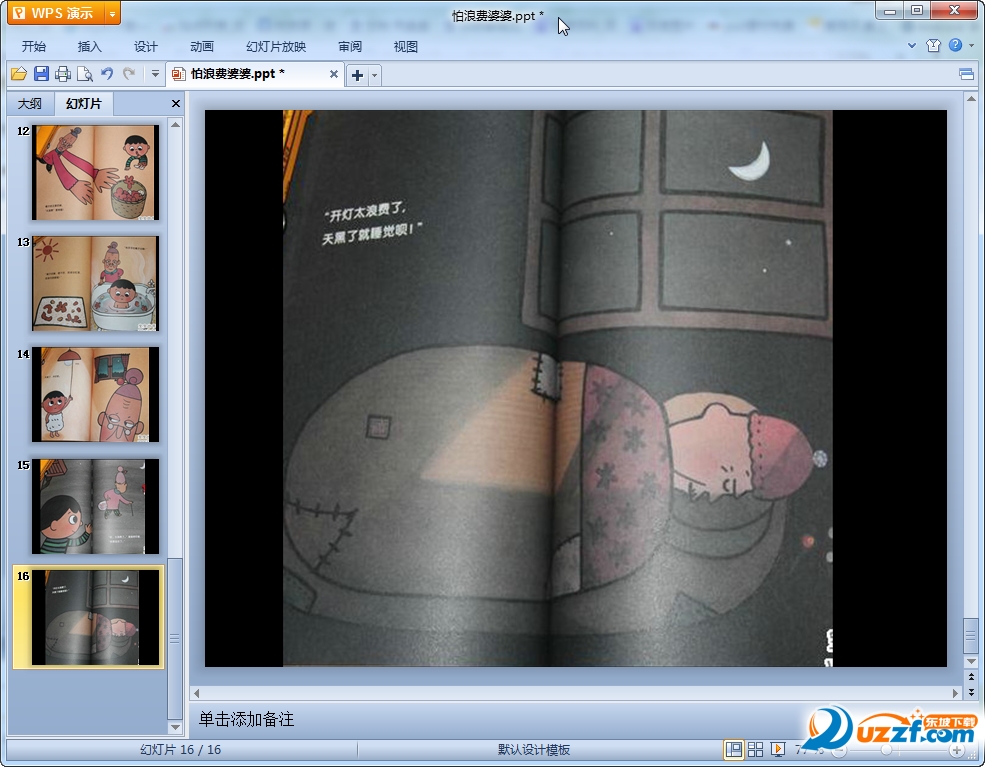Click the zoom slider handle

coord(886,750)
